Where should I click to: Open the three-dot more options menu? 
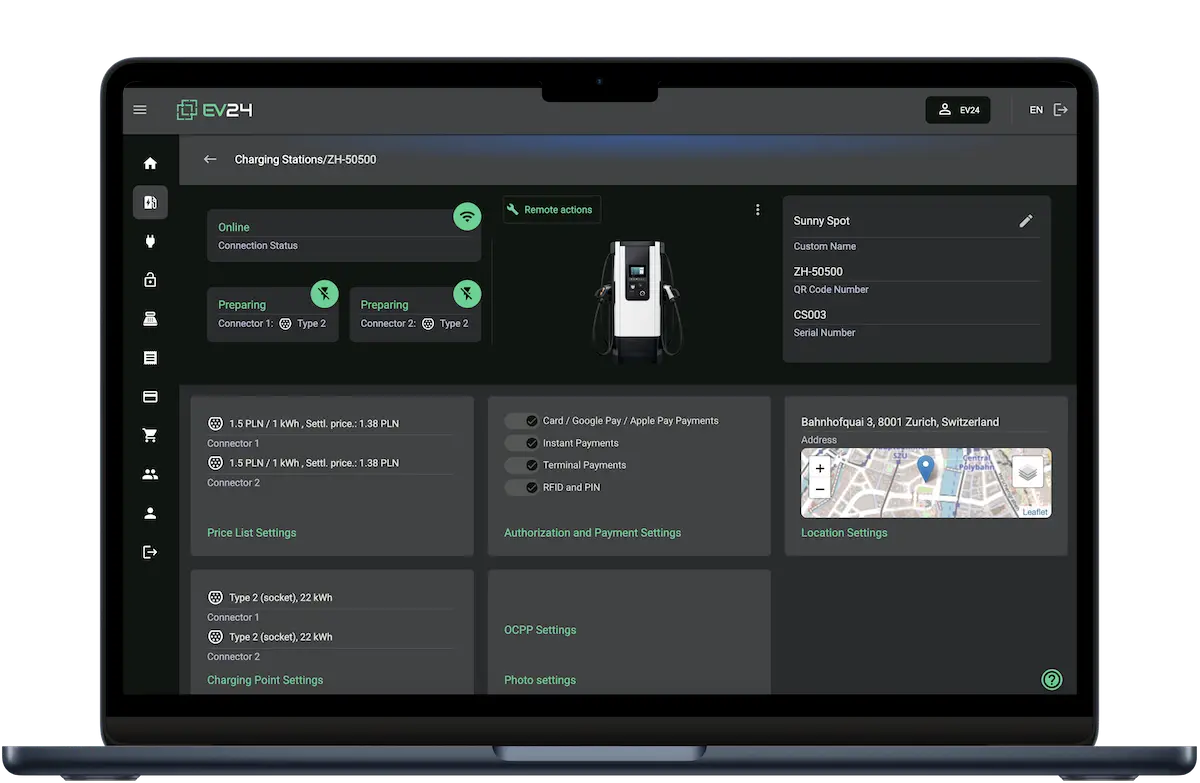pyautogui.click(x=757, y=210)
